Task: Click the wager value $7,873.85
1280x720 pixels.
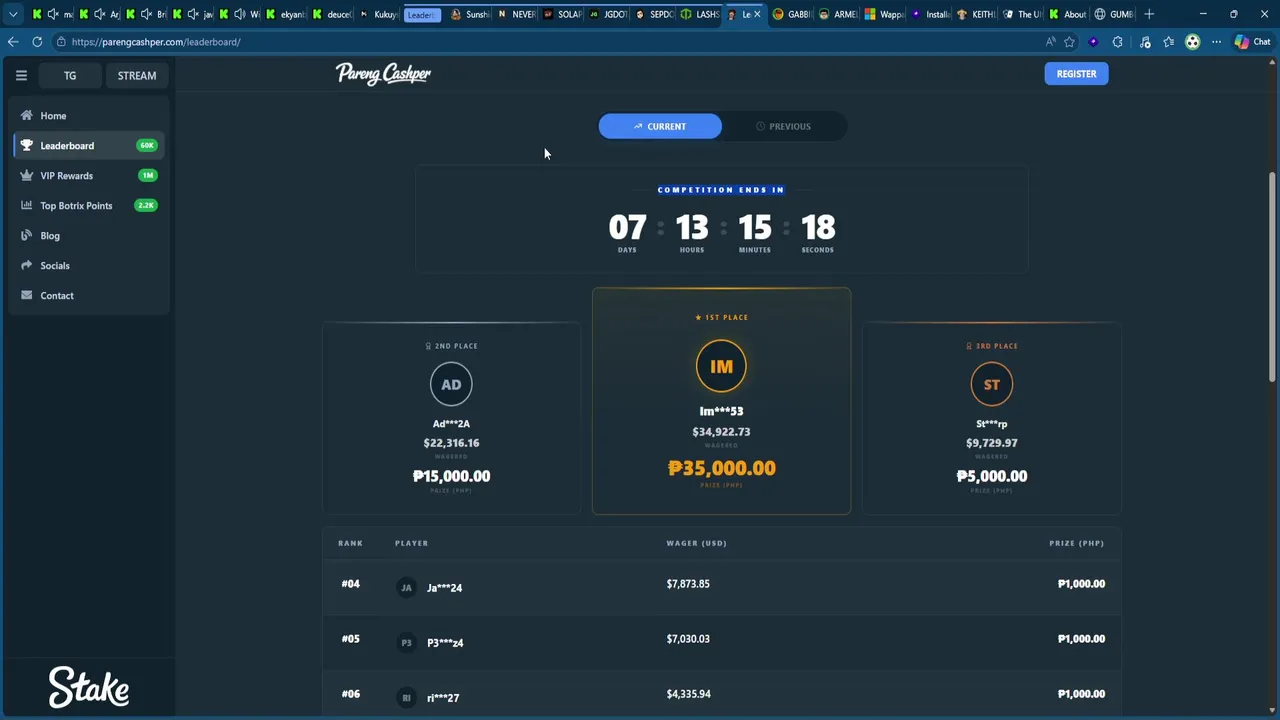Action: tap(688, 584)
